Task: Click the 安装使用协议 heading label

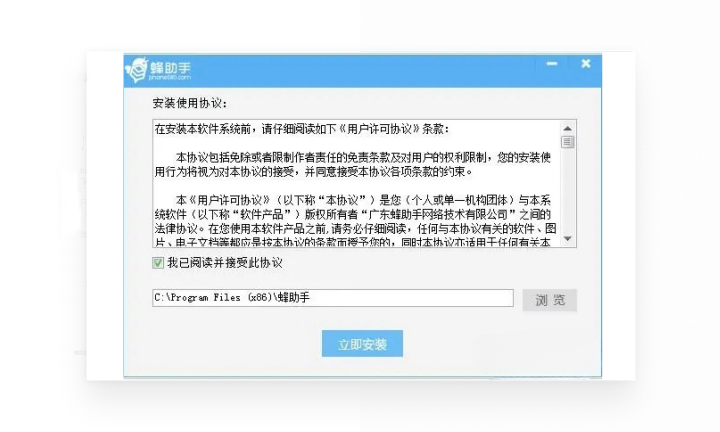Action: pyautogui.click(x=190, y=103)
